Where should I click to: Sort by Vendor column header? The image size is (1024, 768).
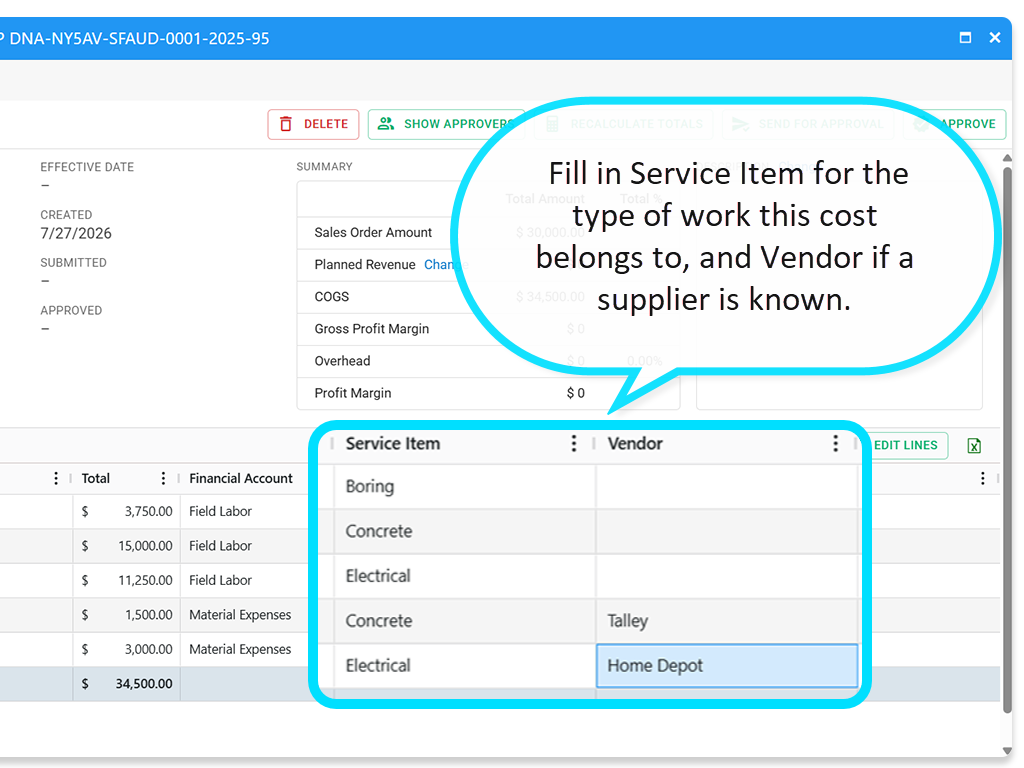click(635, 443)
